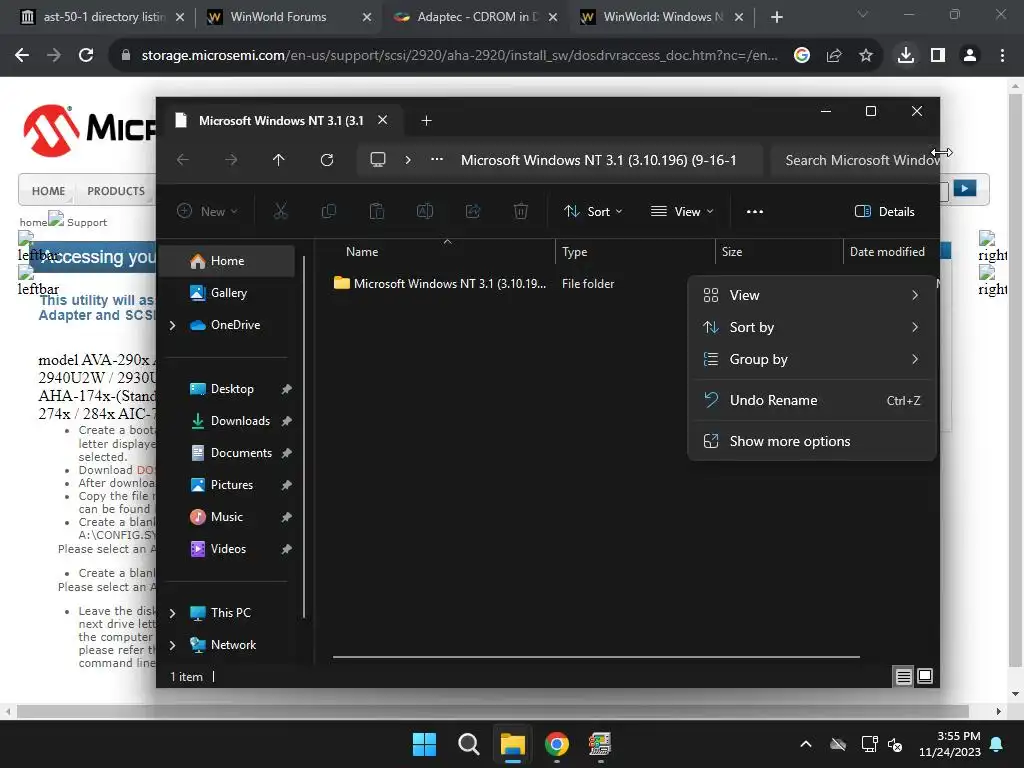Toggle Chrome side panel icon
The width and height of the screenshot is (1024, 768).
(938, 56)
